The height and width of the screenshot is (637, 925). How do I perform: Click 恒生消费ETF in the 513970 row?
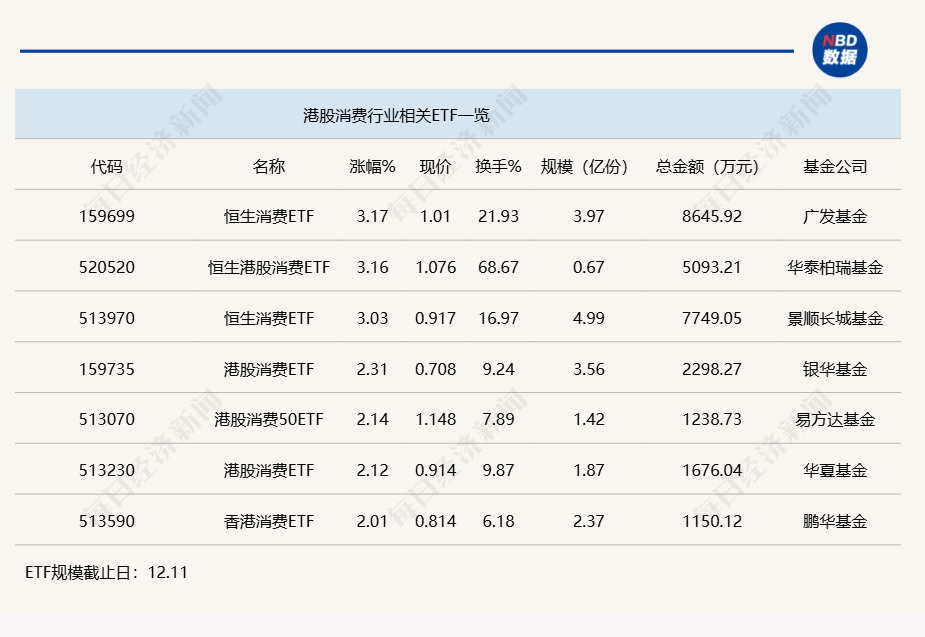click(x=269, y=318)
